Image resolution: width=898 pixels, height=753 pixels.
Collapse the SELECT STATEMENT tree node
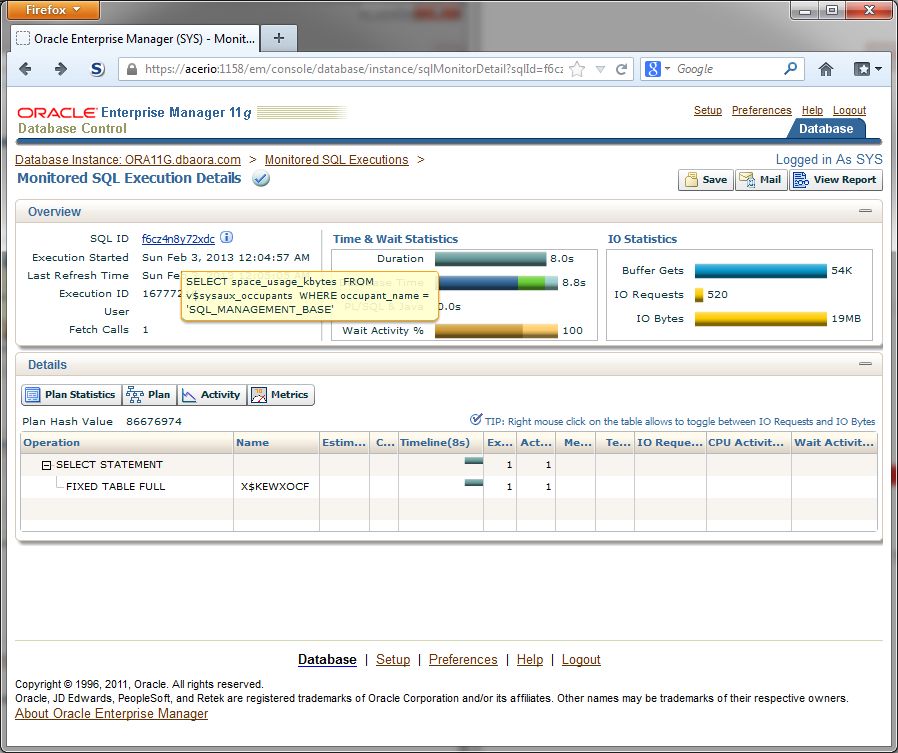[x=46, y=466]
